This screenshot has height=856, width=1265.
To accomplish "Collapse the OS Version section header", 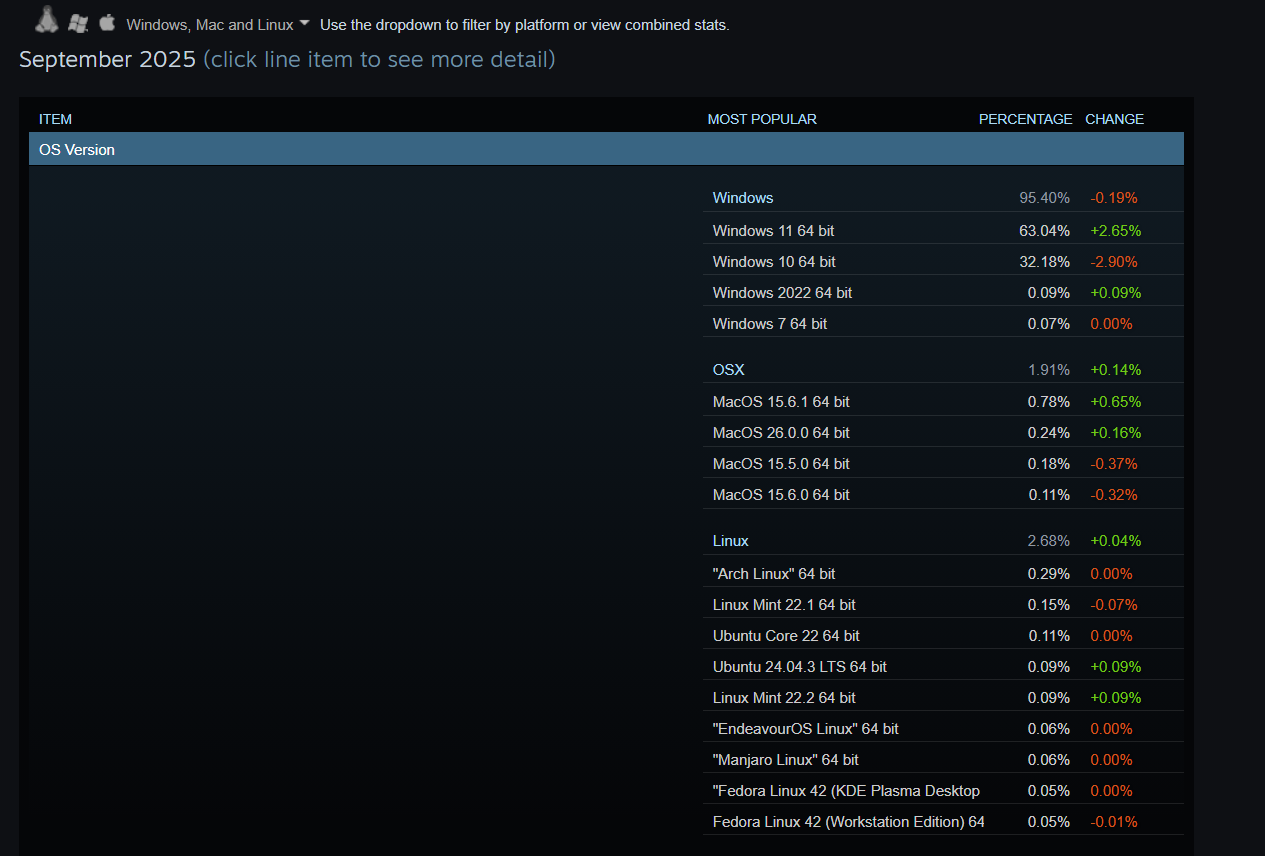I will [606, 150].
